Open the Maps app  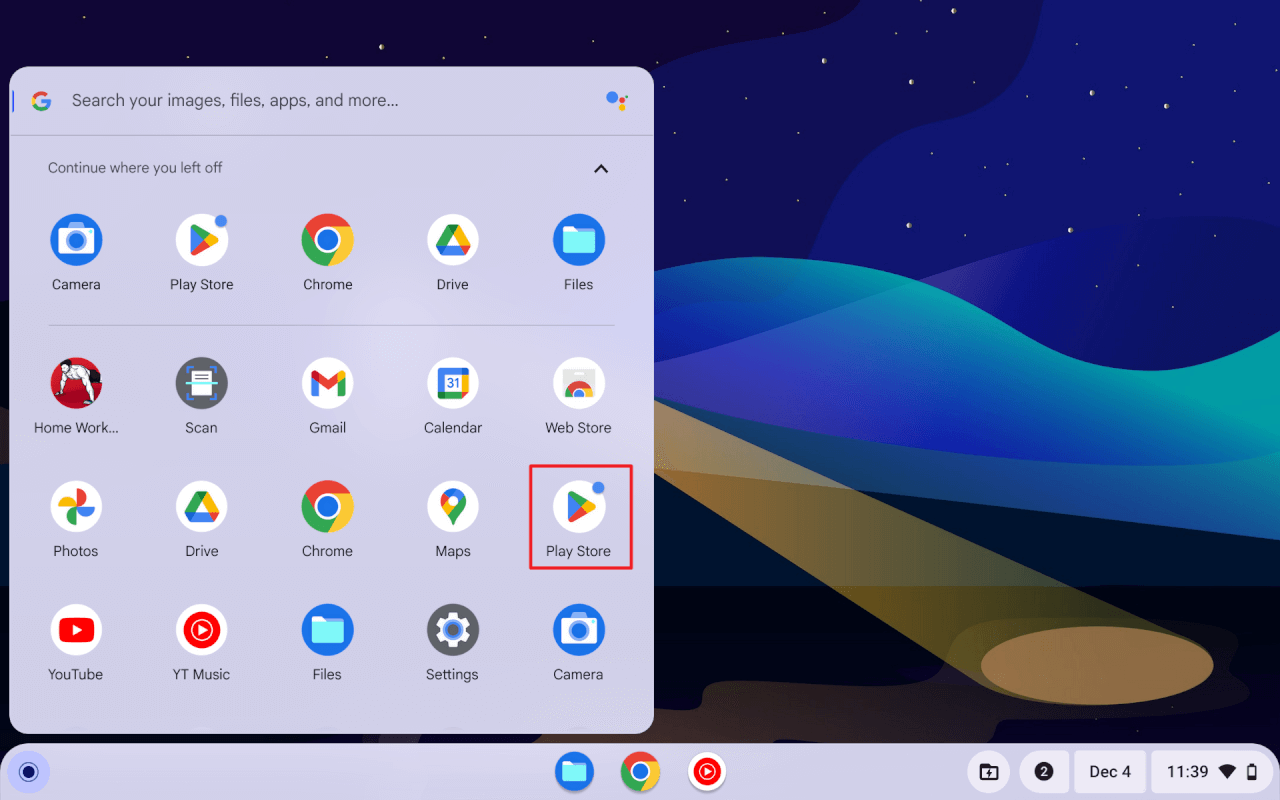(453, 507)
